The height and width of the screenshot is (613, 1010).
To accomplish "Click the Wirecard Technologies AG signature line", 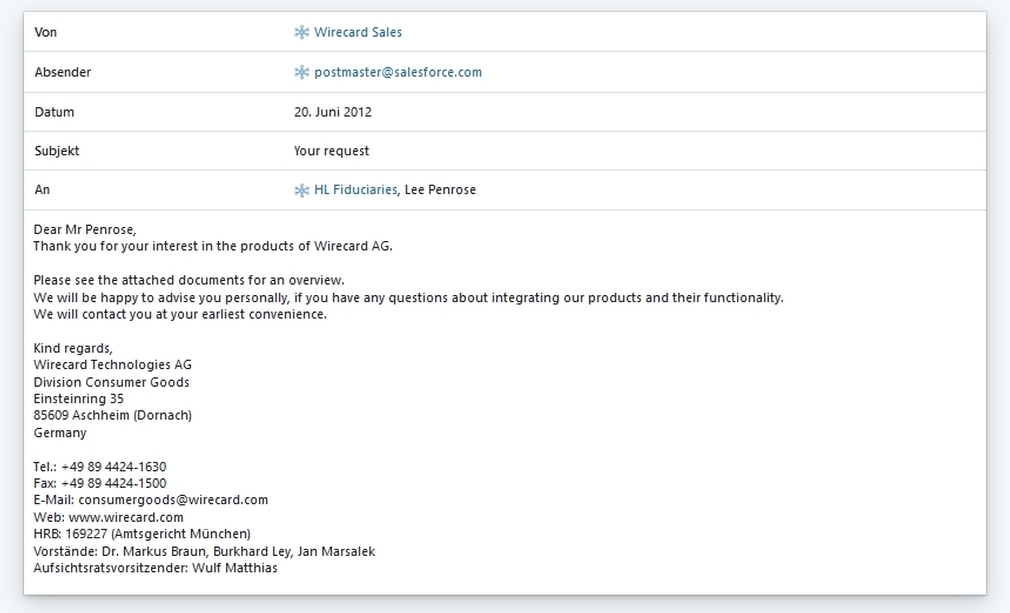I will (x=113, y=364).
